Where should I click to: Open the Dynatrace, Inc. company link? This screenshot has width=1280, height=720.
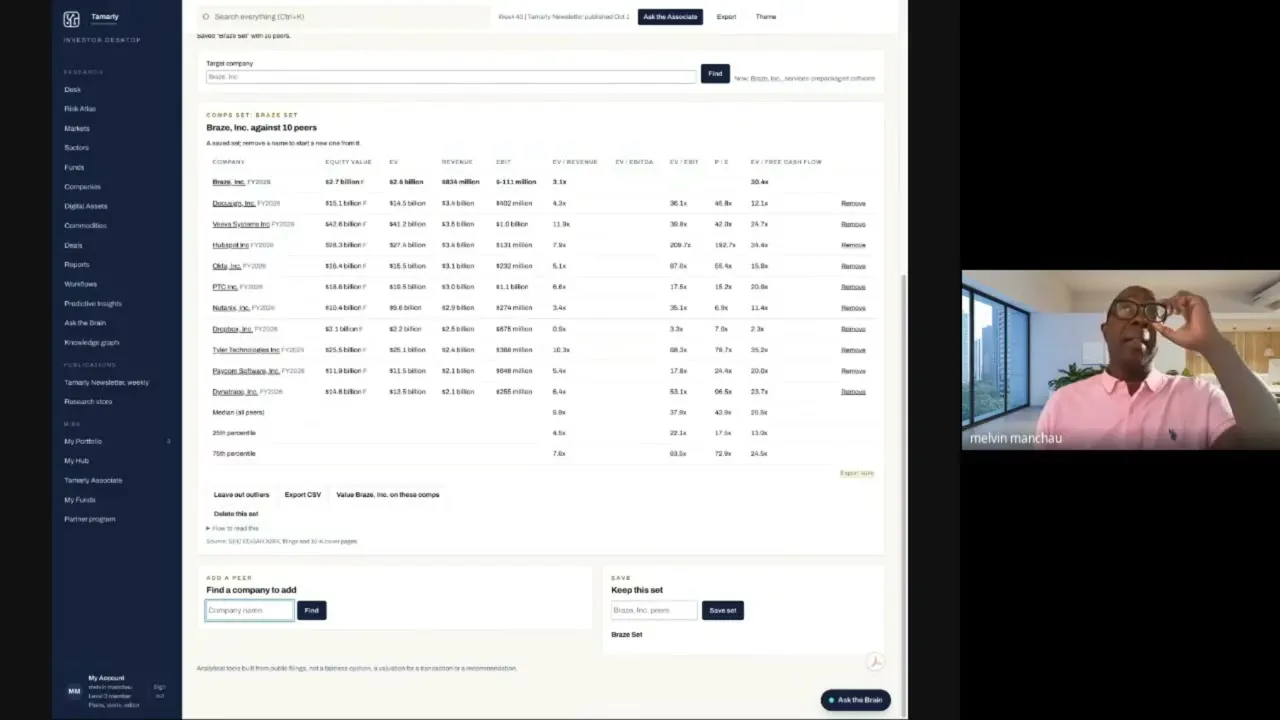tap(235, 392)
